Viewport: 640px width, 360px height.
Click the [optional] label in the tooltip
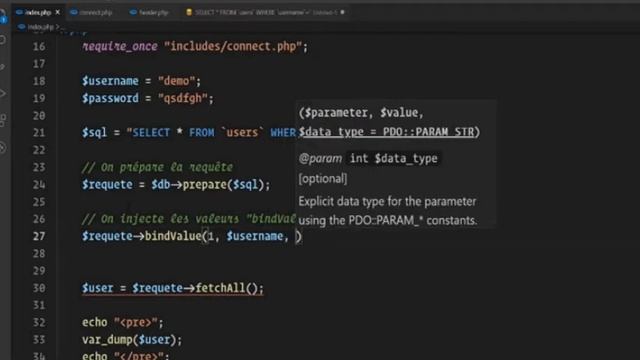[x=323, y=179]
